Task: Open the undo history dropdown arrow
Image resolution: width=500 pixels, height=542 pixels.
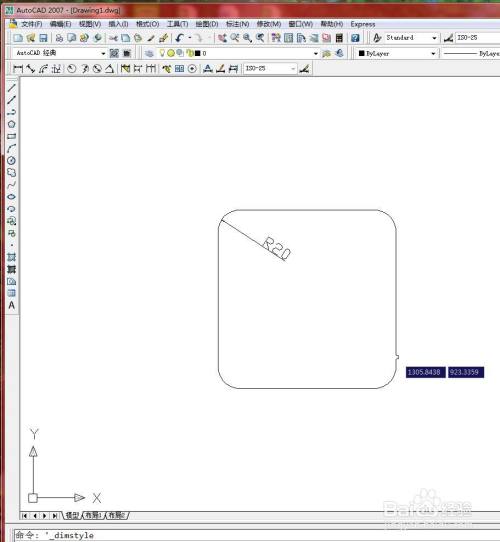Action: (x=190, y=38)
